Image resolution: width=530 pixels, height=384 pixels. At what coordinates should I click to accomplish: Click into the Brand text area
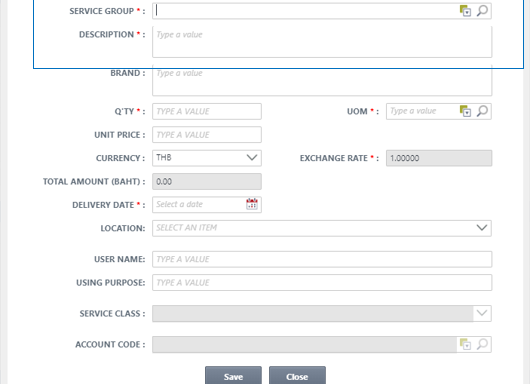[322, 80]
